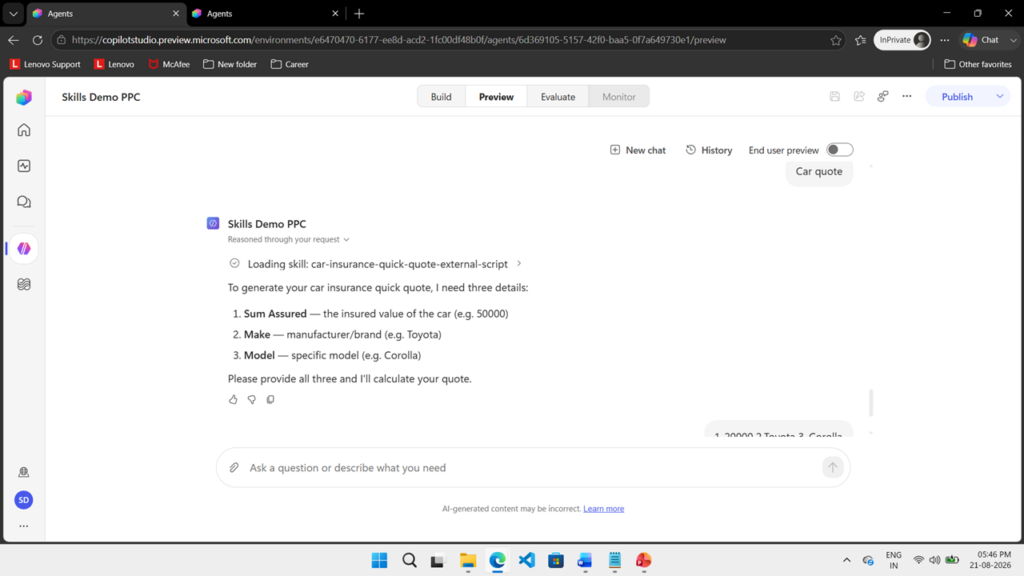Open the tab list dropdown in browser
This screenshot has width=1024, height=576.
pyautogui.click(x=13, y=13)
